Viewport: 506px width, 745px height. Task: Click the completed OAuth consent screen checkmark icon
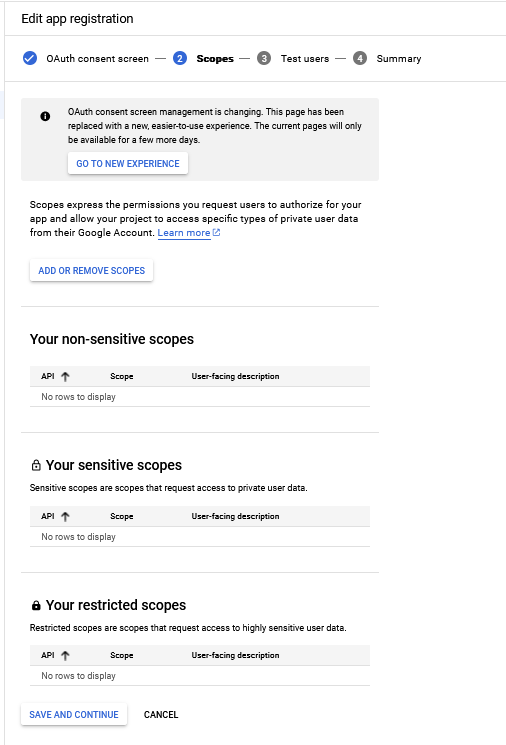(30, 58)
